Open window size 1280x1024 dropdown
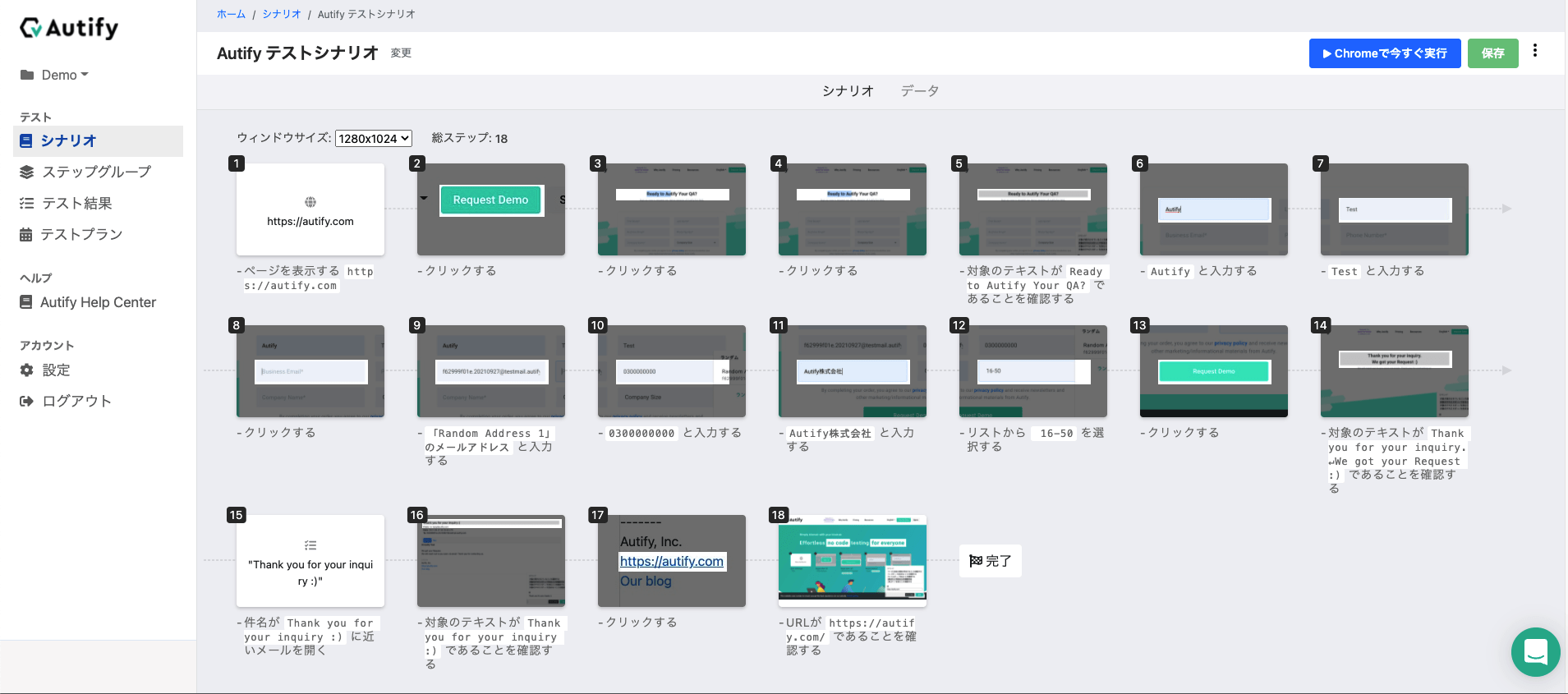 [x=374, y=139]
